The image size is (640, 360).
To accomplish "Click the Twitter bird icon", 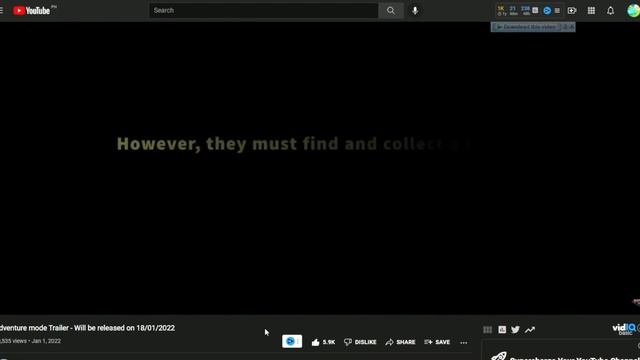I will pos(516,329).
